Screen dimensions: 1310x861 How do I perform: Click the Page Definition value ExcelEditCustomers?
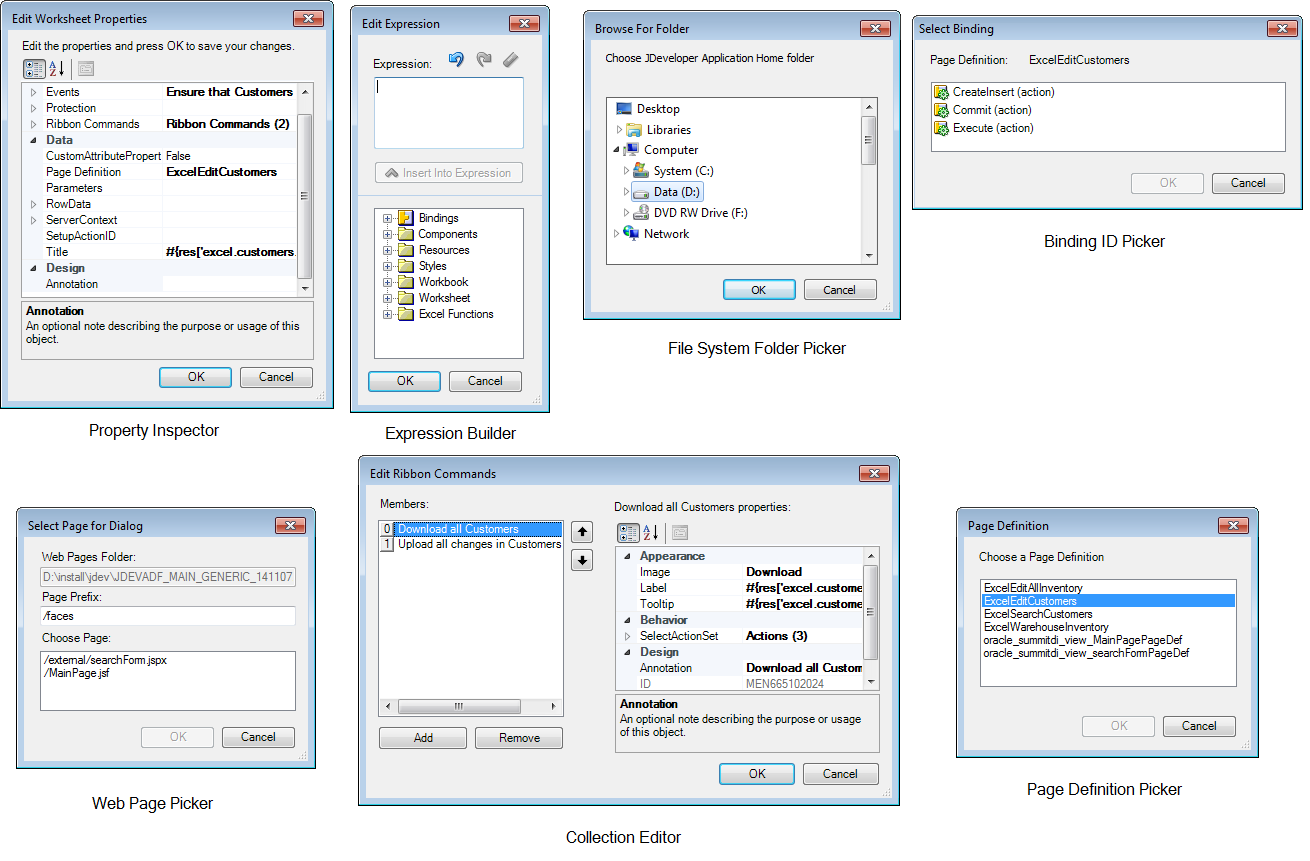(221, 172)
